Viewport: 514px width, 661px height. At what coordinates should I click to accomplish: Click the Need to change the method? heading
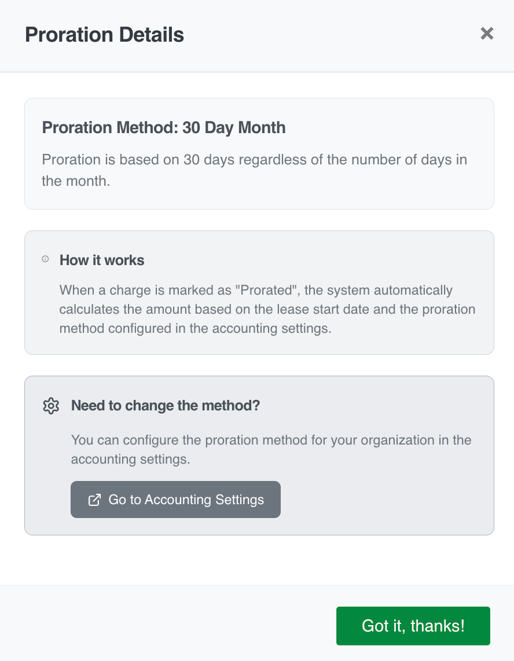pyautogui.click(x=165, y=406)
